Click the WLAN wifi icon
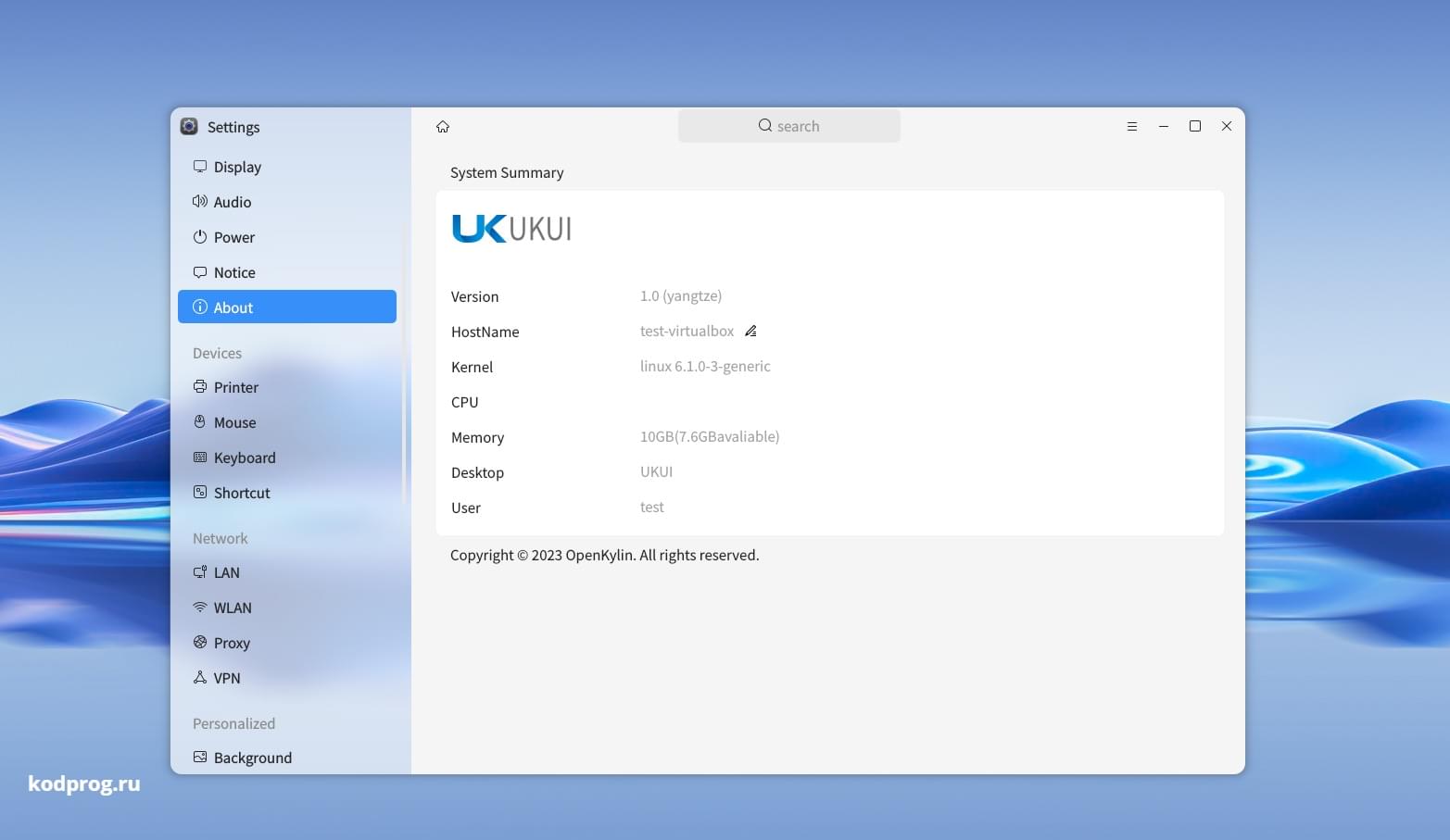The width and height of the screenshot is (1450, 840). (199, 608)
